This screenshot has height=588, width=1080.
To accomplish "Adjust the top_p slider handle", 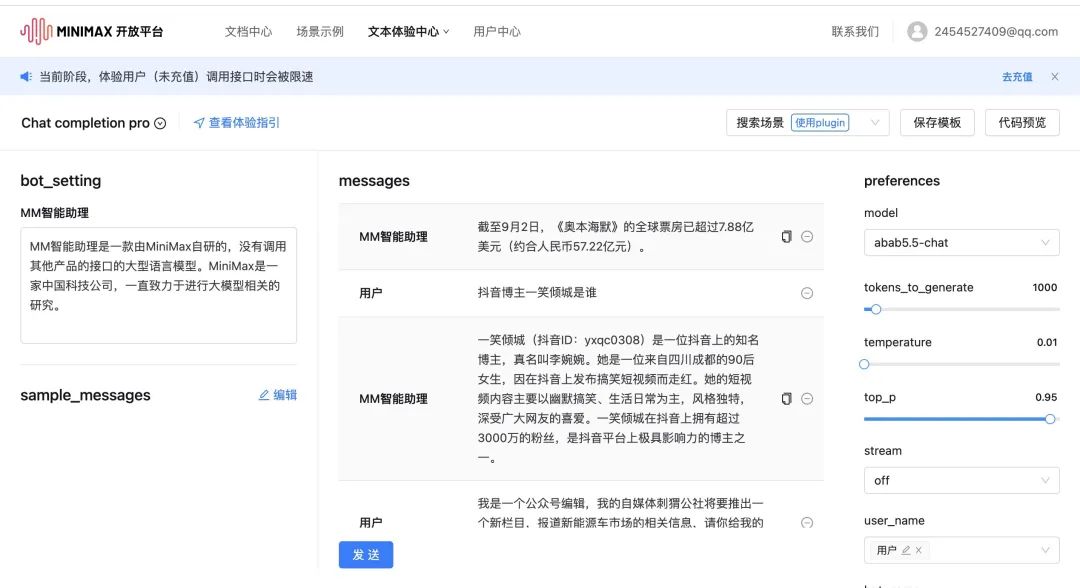I will tap(1050, 419).
